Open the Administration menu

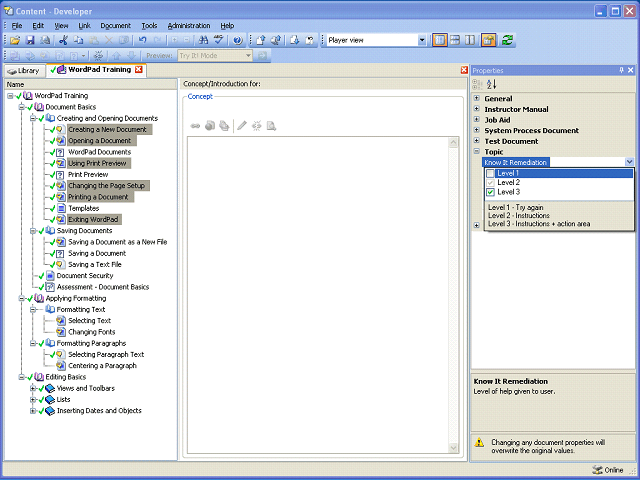(x=189, y=26)
